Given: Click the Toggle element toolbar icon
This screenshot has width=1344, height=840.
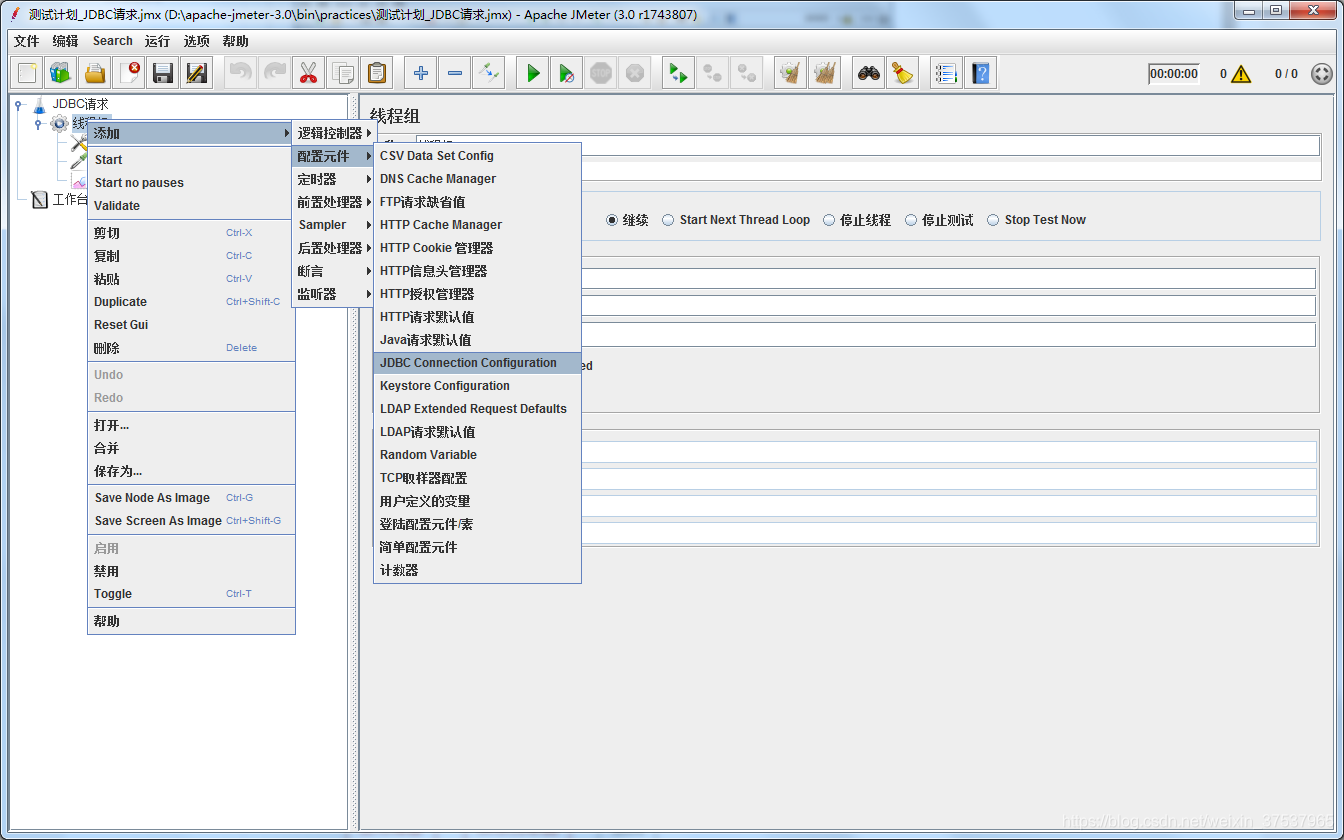Looking at the screenshot, I should click(x=488, y=73).
